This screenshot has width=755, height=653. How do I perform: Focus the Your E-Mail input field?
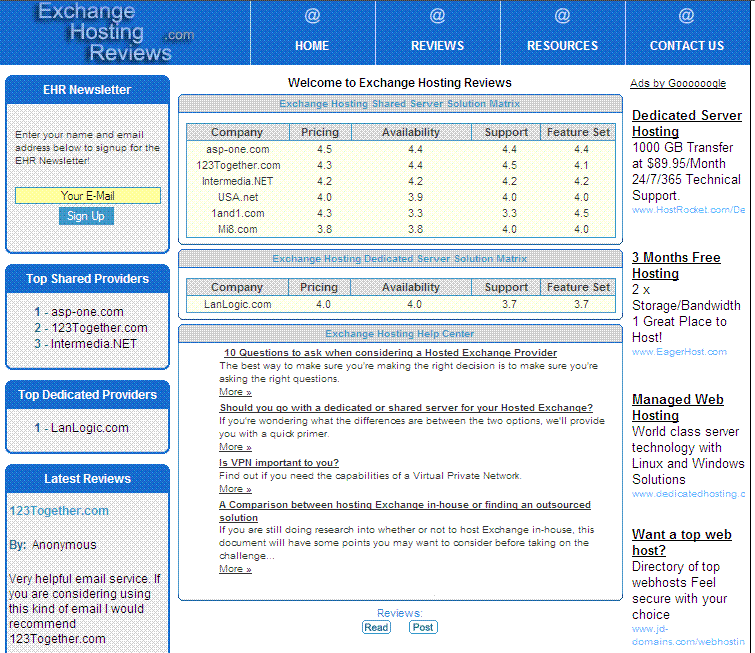(88, 196)
